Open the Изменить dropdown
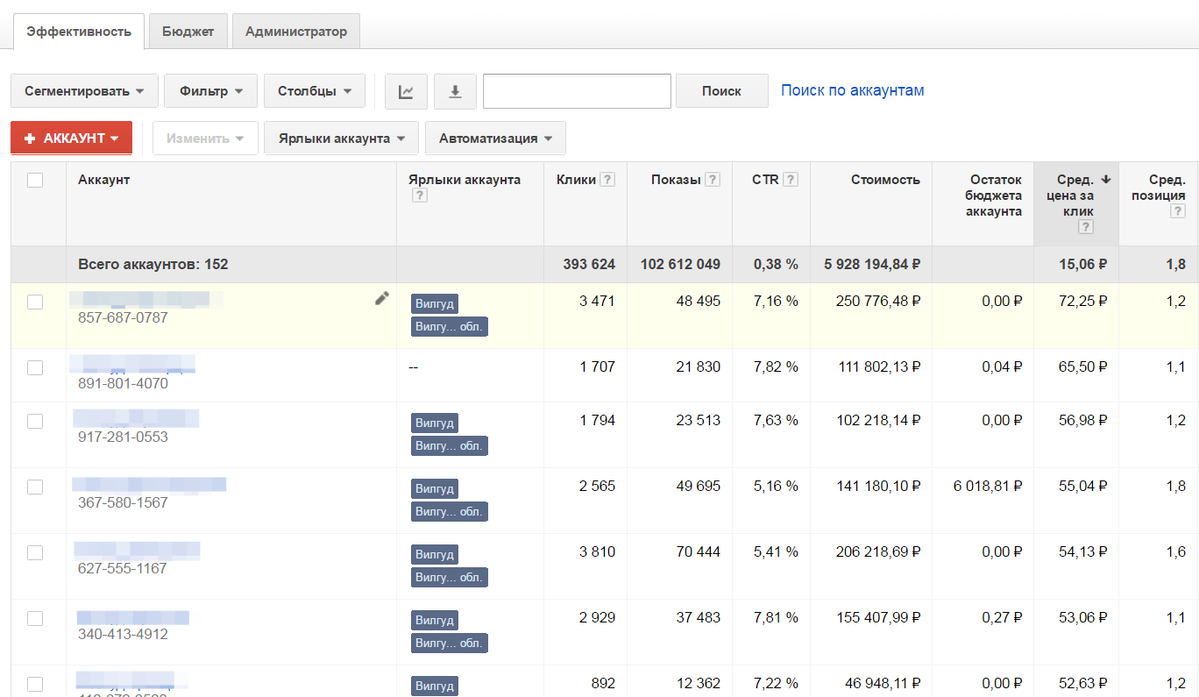 tap(205, 138)
